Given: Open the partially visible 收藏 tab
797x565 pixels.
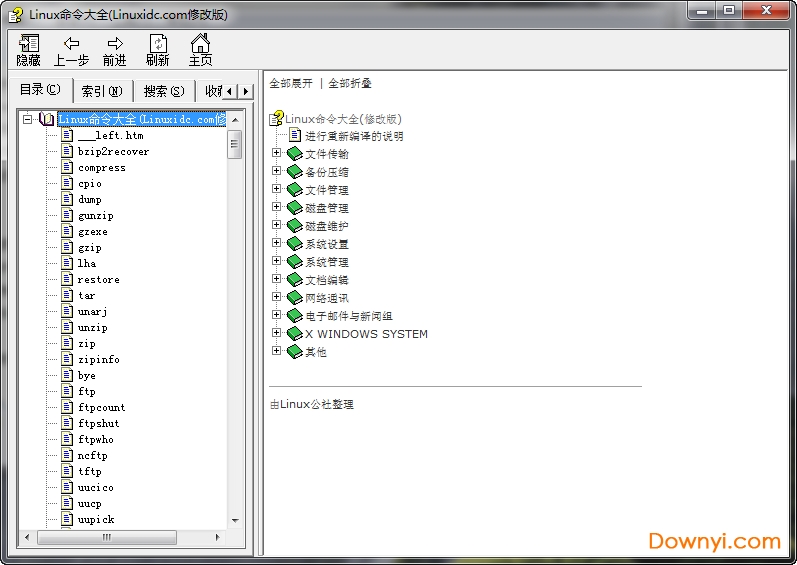Looking at the screenshot, I should pos(211,91).
